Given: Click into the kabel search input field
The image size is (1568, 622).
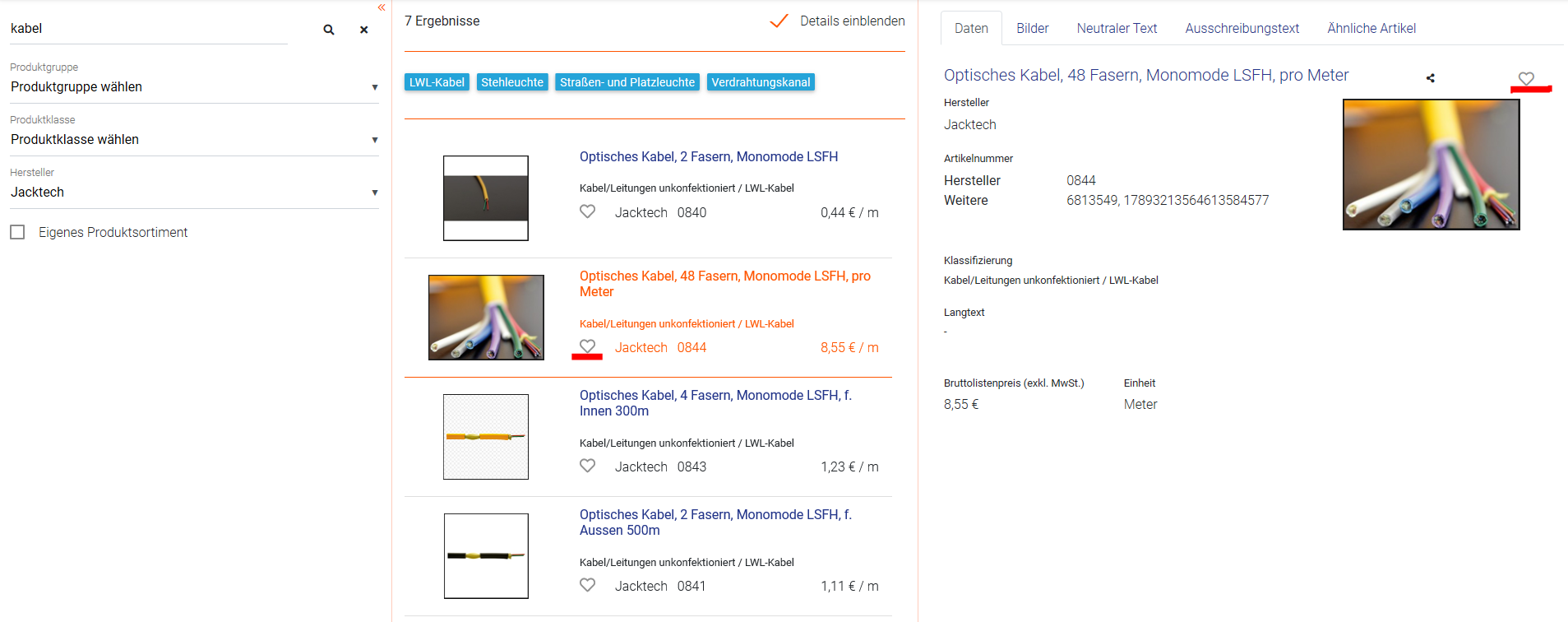Looking at the screenshot, I should [x=148, y=29].
